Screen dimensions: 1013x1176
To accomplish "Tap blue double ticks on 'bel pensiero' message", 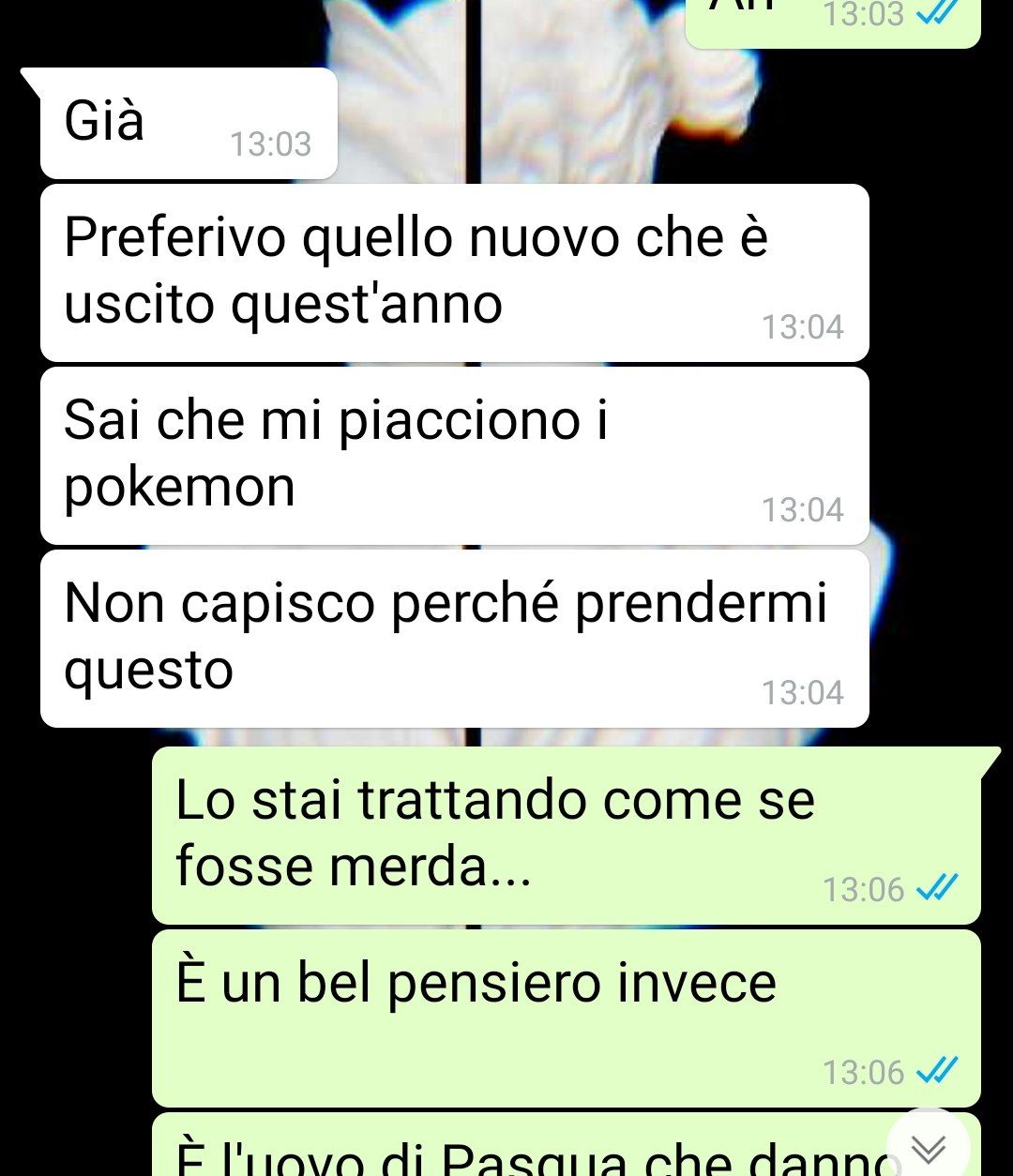I will pos(938,1070).
